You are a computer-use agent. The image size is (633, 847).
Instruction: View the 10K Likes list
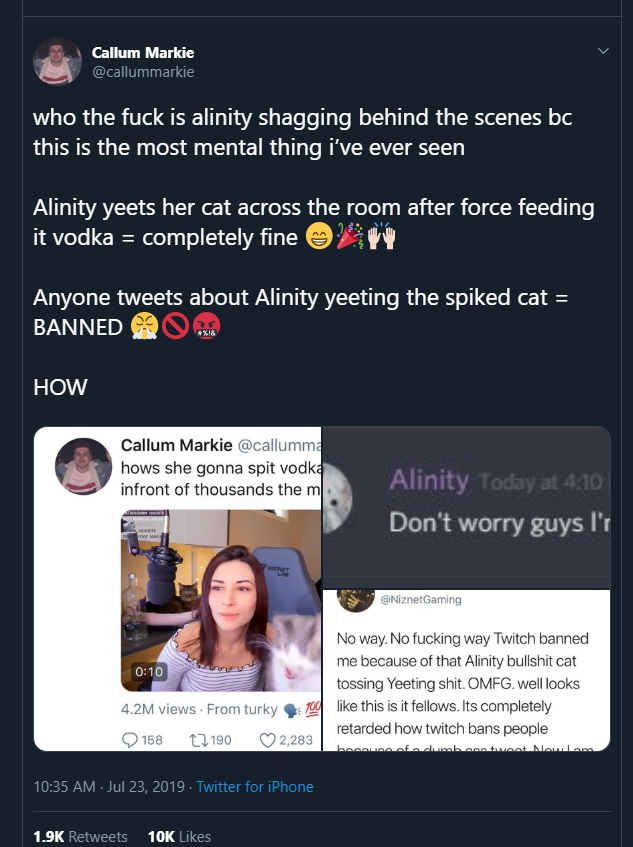[179, 836]
